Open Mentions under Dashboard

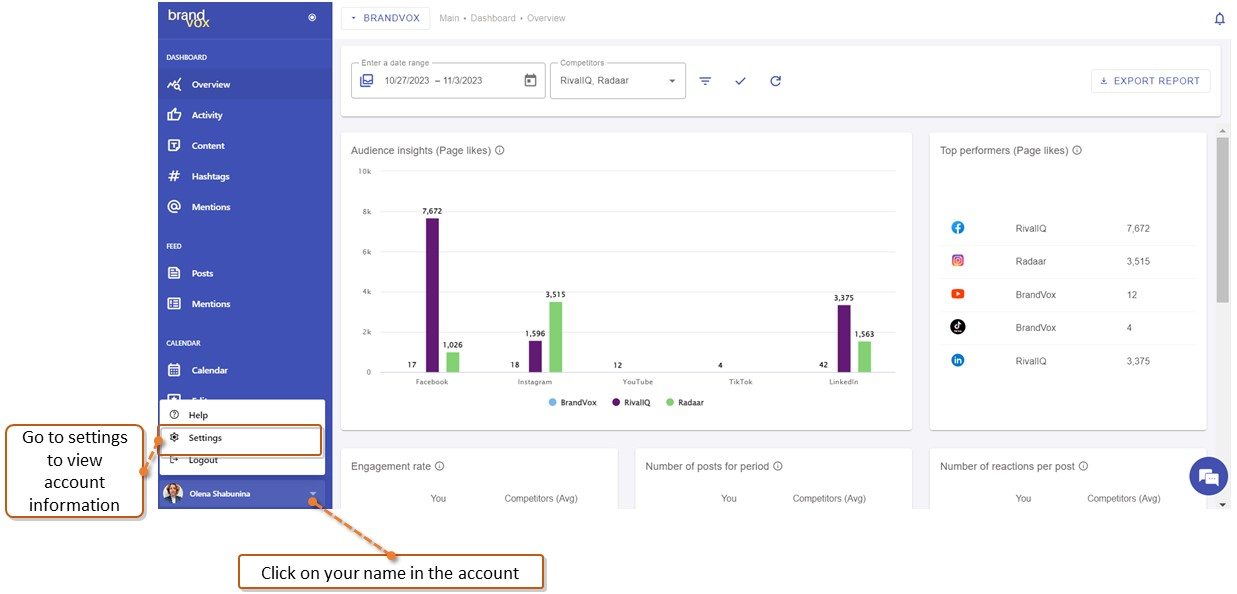pos(244,207)
